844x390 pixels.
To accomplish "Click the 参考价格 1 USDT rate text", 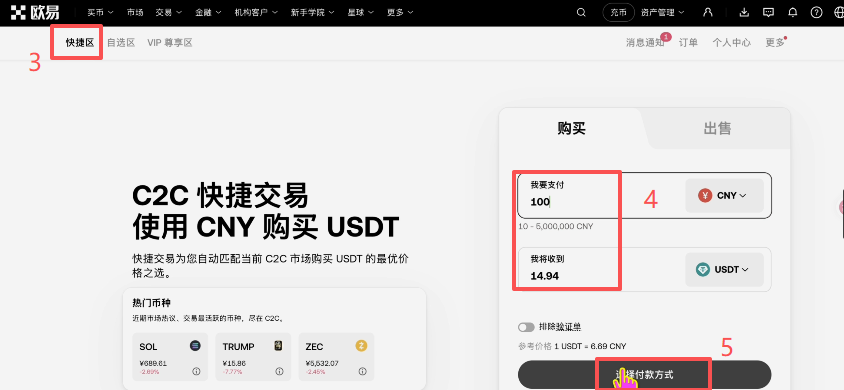I will point(572,346).
